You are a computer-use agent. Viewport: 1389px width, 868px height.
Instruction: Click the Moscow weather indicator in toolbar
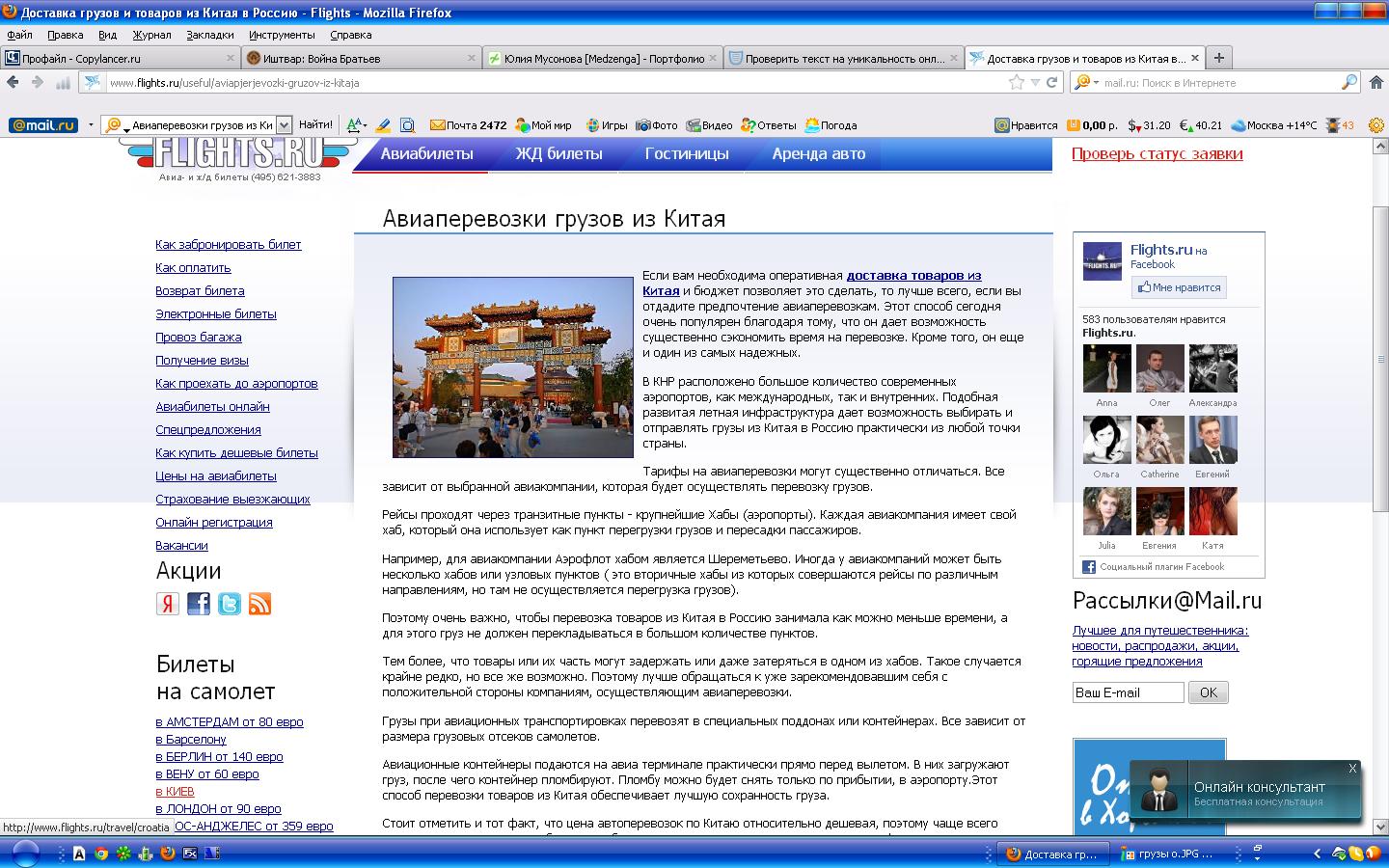click(x=1273, y=125)
